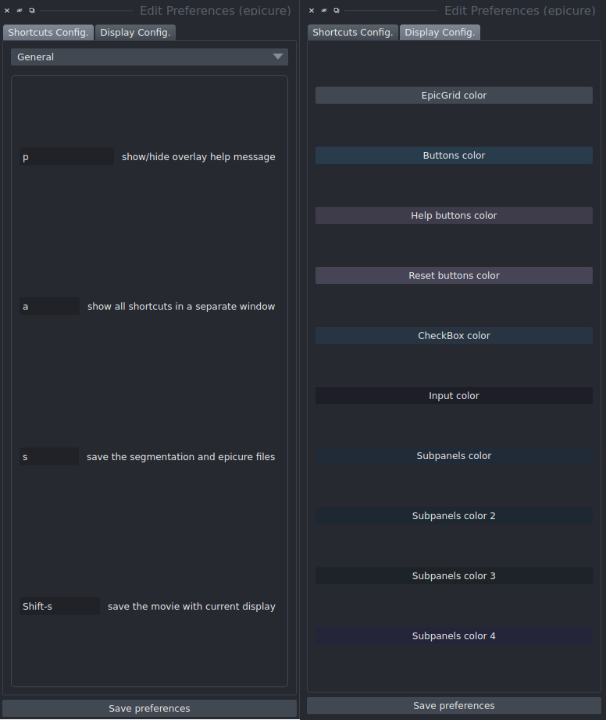
Task: Click the 'a' shortcut field for show all shortcuts
Action: point(49,307)
